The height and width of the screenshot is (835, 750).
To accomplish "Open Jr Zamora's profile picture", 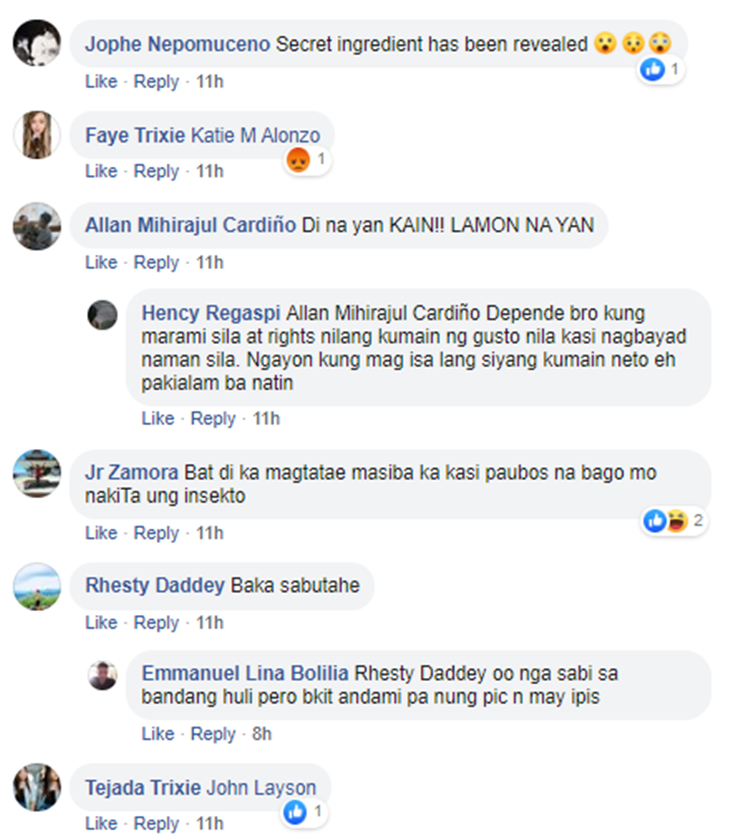I will point(37,473).
